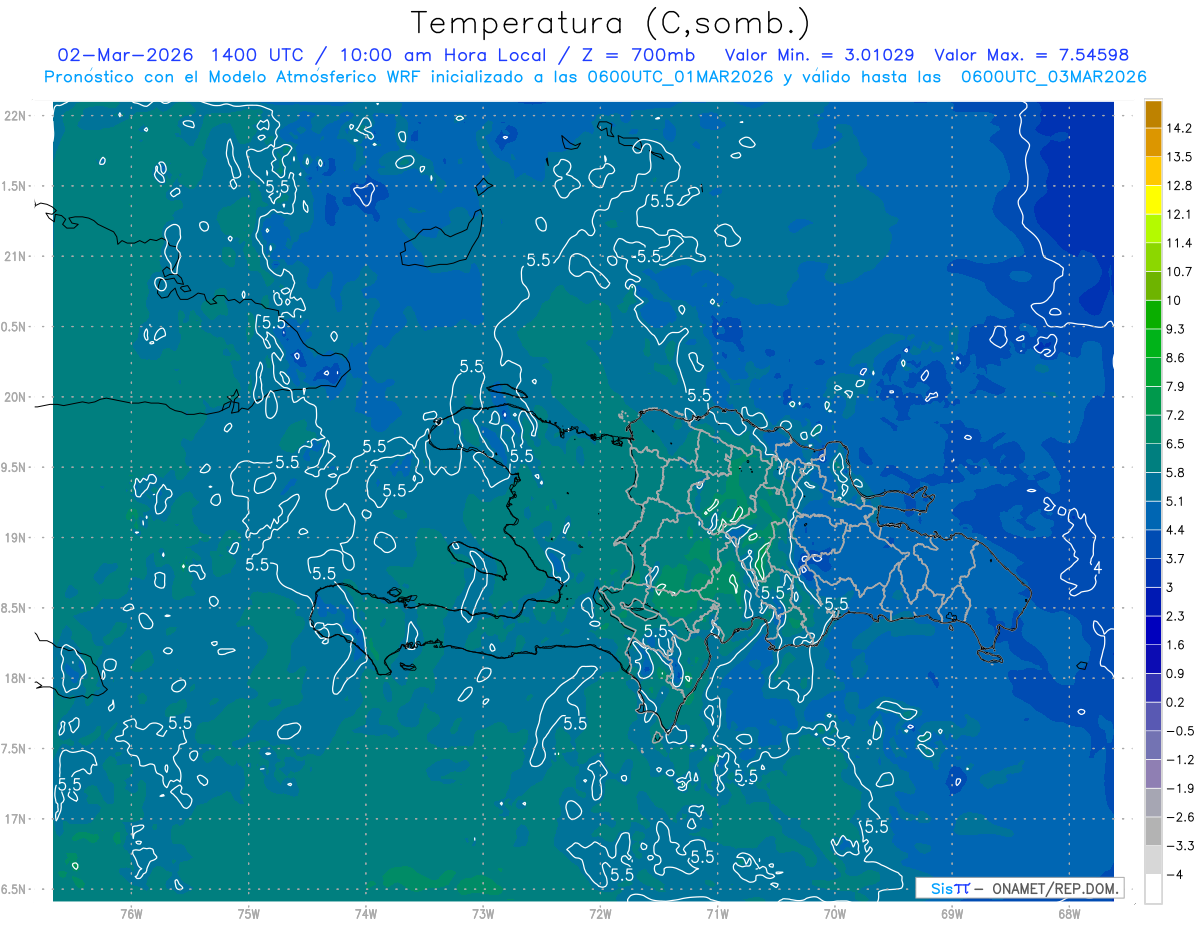Click the 74W longitude label
This screenshot has height=927, width=1200.
[x=366, y=914]
